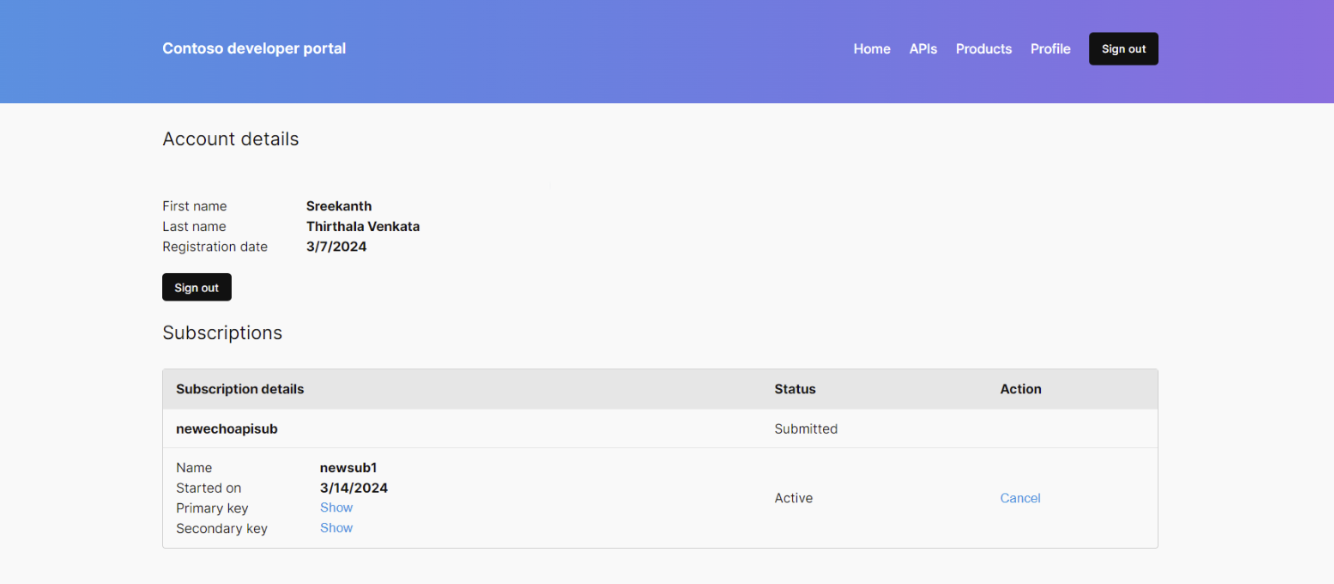
Task: Click the Submitted status label
Action: click(x=806, y=428)
